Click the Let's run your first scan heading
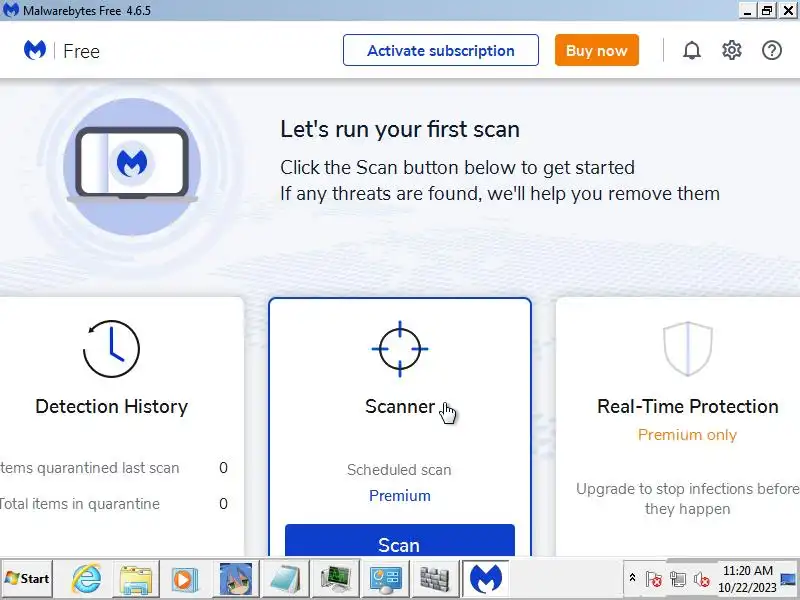The width and height of the screenshot is (800, 600). point(399,129)
